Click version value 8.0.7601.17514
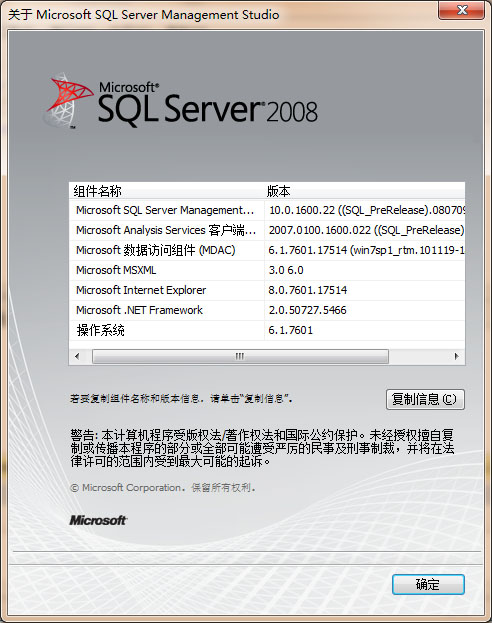The image size is (492, 623). coord(308,290)
